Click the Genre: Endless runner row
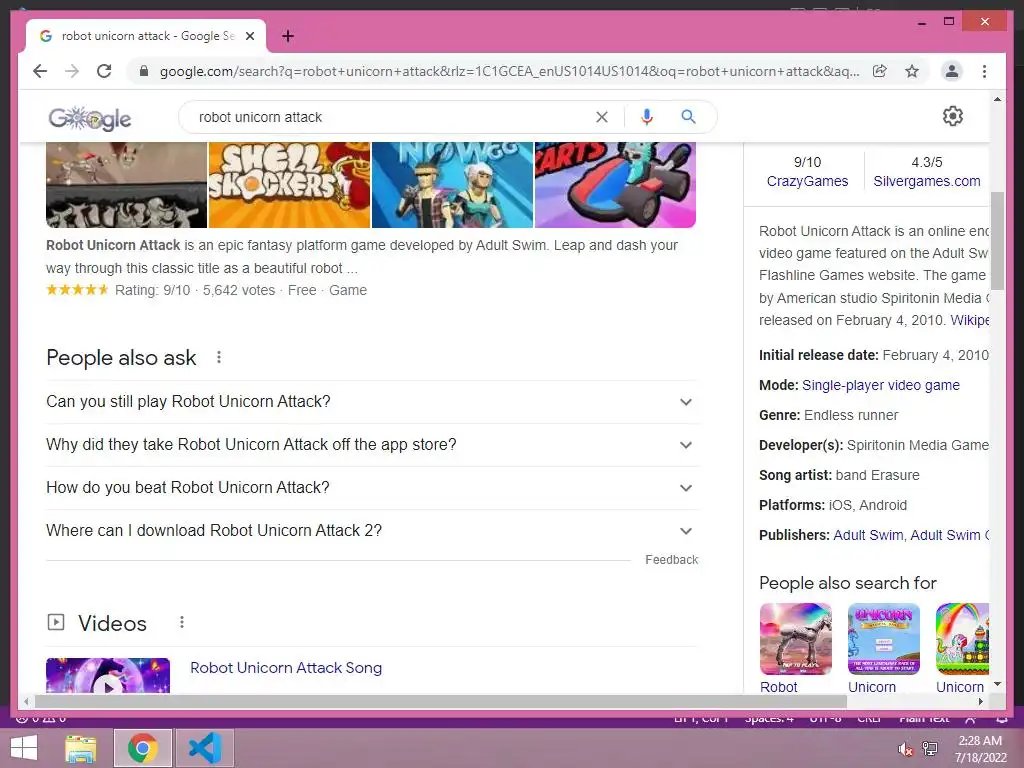 tap(828, 415)
